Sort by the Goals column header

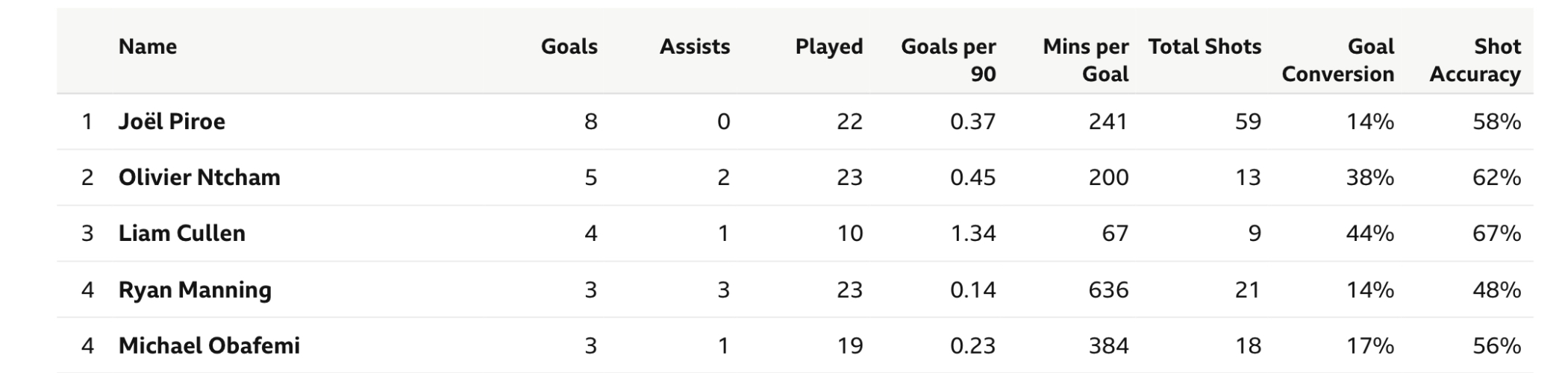tap(569, 47)
